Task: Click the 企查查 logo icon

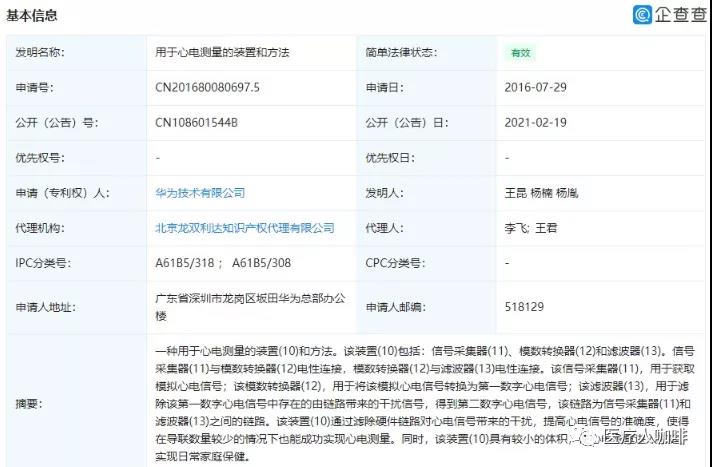Action: 642,15
